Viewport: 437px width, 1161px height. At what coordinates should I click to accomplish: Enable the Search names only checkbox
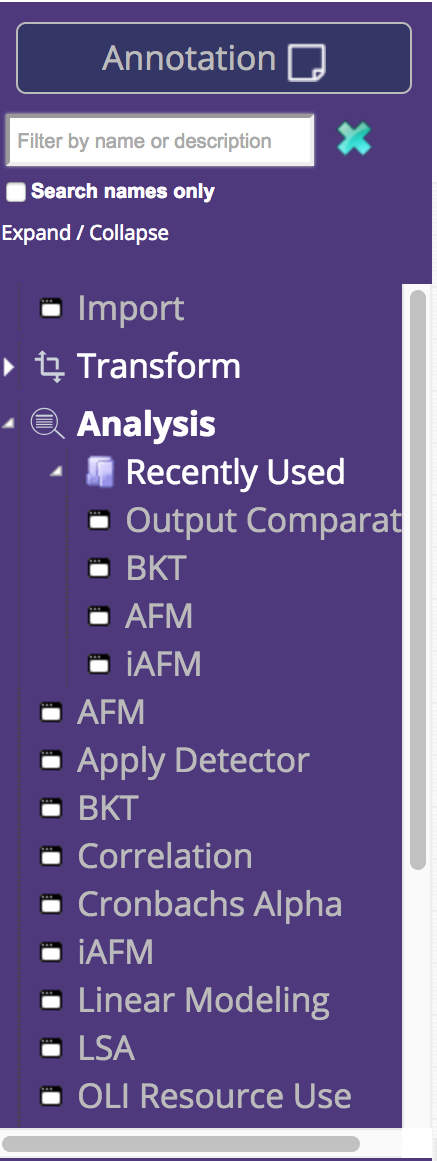point(16,193)
